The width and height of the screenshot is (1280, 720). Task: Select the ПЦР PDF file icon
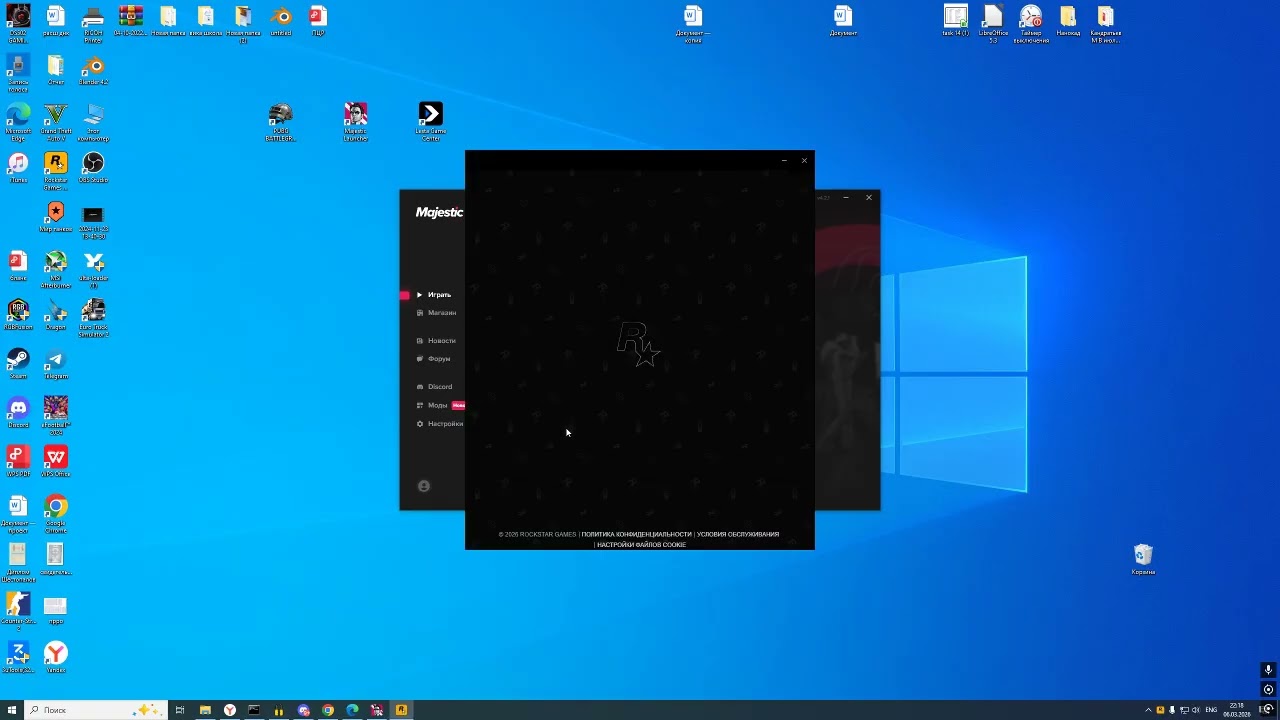318,21
